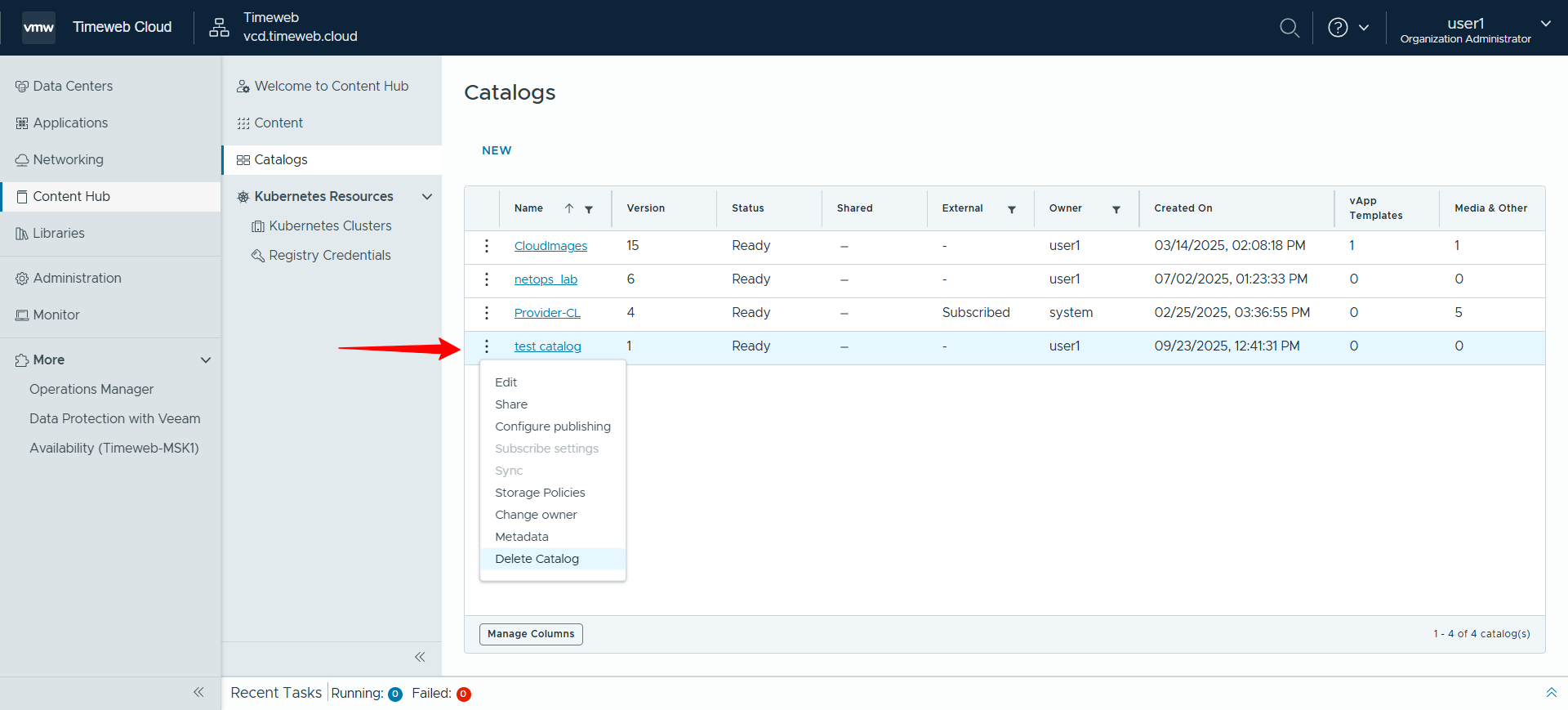Click Delete Catalog in context menu
This screenshot has width=1568, height=710.
[537, 559]
